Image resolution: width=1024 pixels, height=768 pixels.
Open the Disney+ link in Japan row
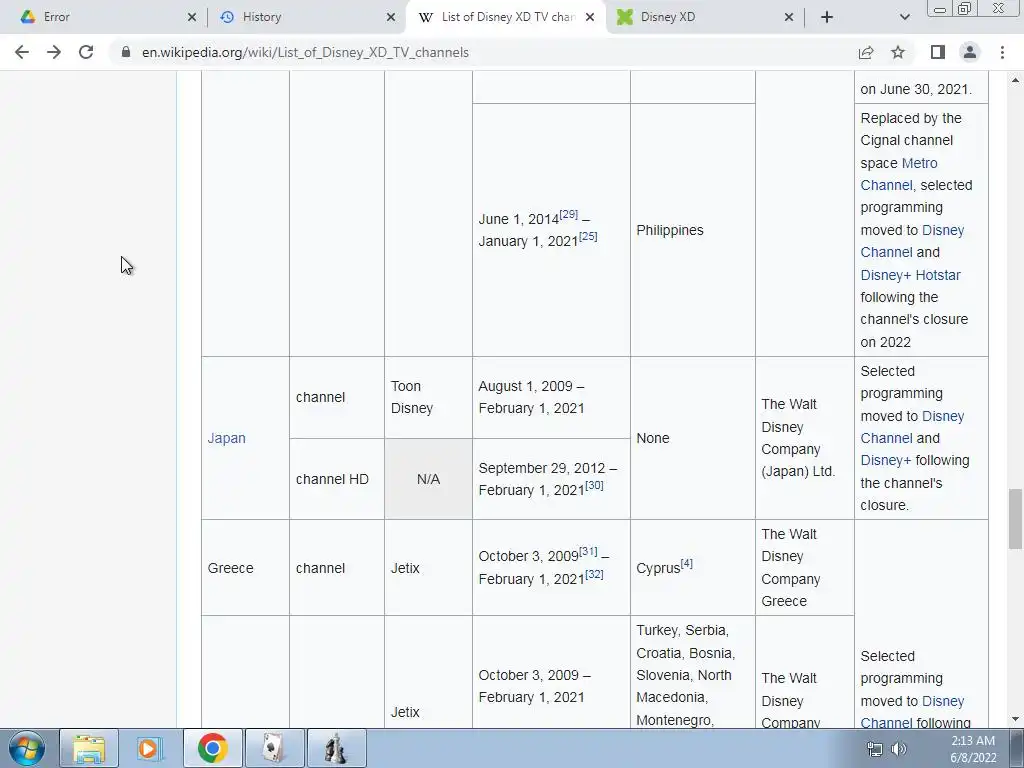pos(886,460)
